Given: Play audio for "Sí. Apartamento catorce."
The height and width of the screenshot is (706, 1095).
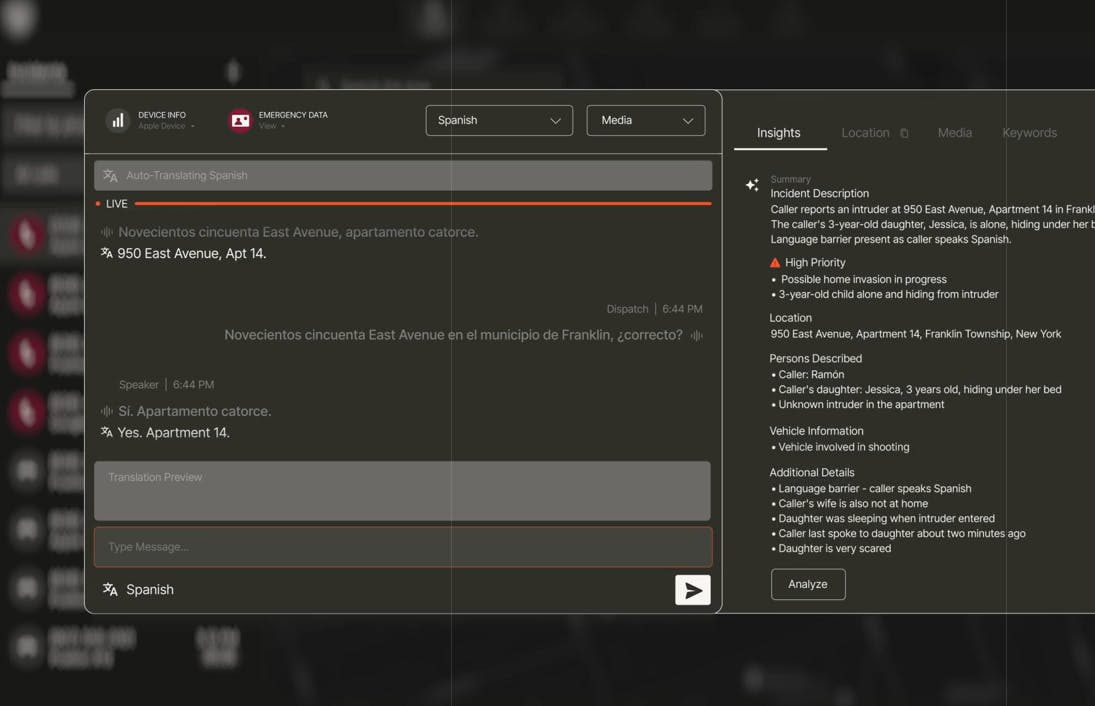Looking at the screenshot, I should point(107,411).
